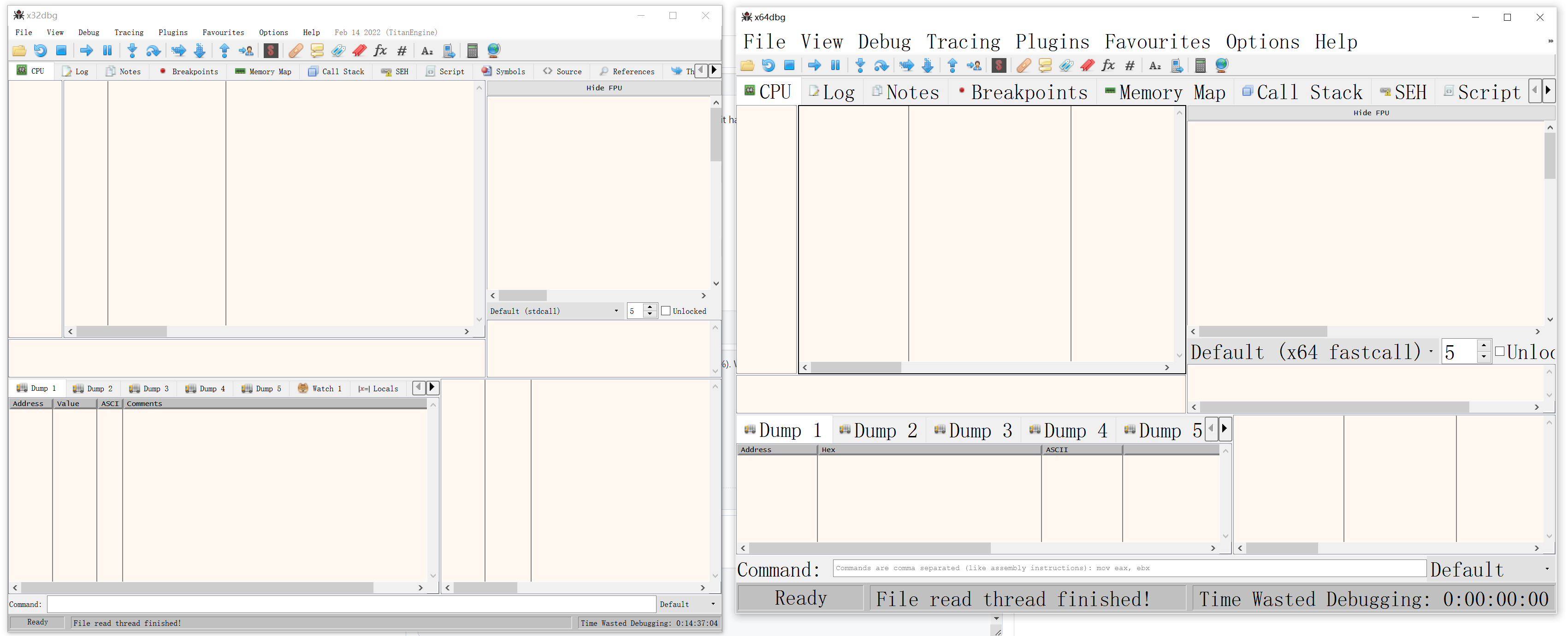Open the Tracing menu in x32dbg
1568x636 pixels.
(x=129, y=32)
